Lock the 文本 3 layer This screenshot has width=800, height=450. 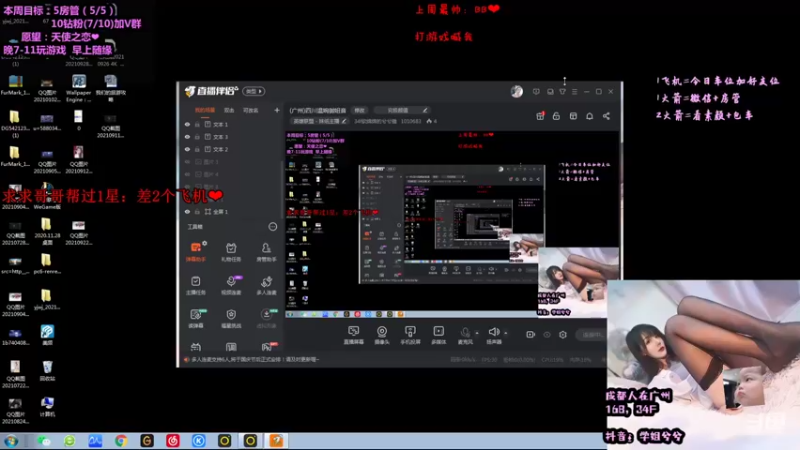tap(197, 137)
